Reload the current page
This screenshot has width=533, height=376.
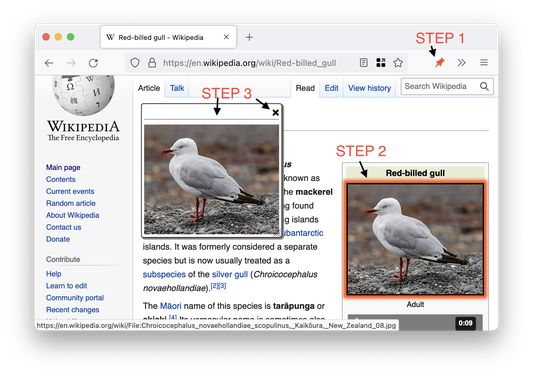[93, 63]
